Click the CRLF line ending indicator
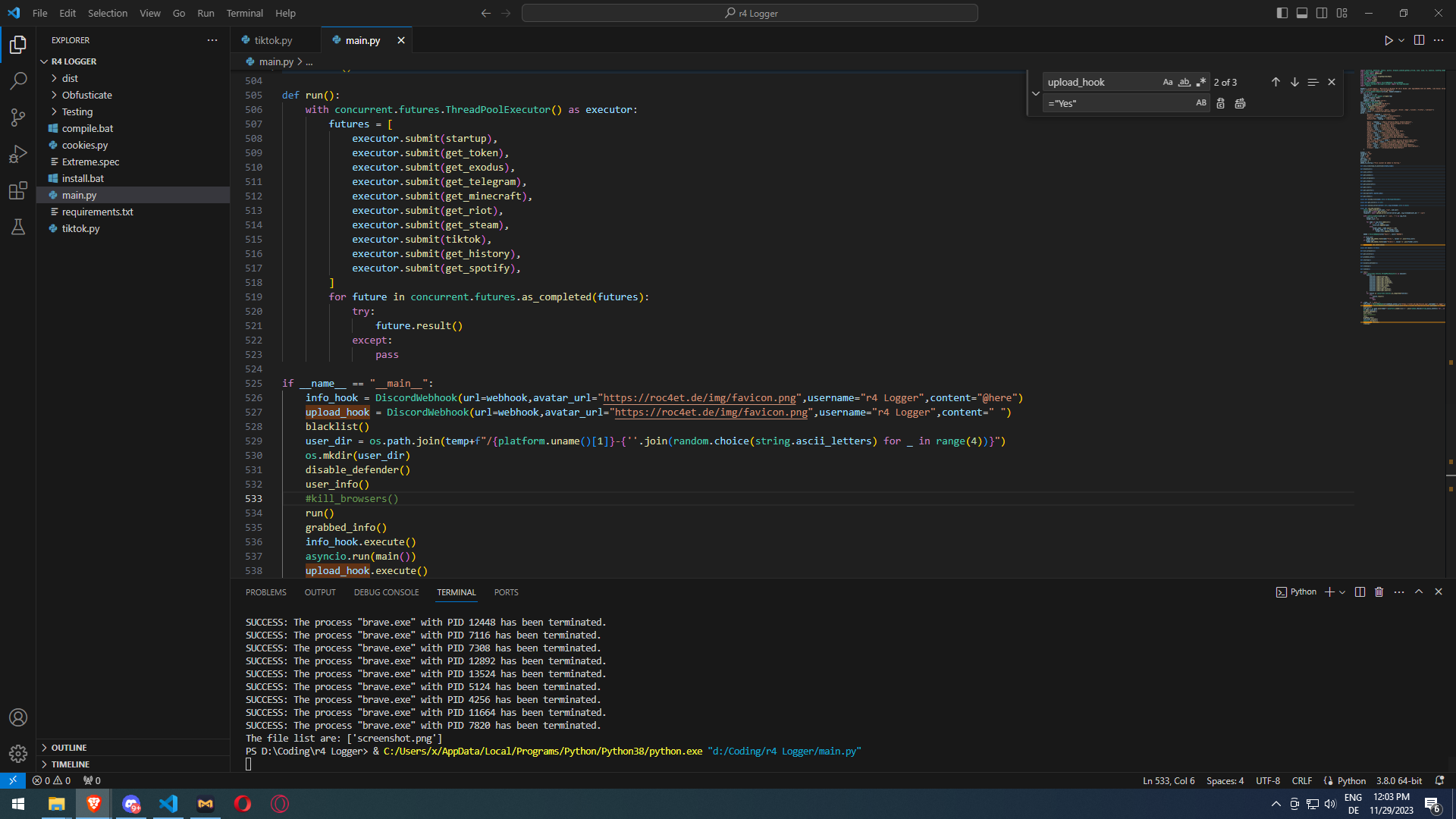This screenshot has width=1456, height=819. [1301, 781]
